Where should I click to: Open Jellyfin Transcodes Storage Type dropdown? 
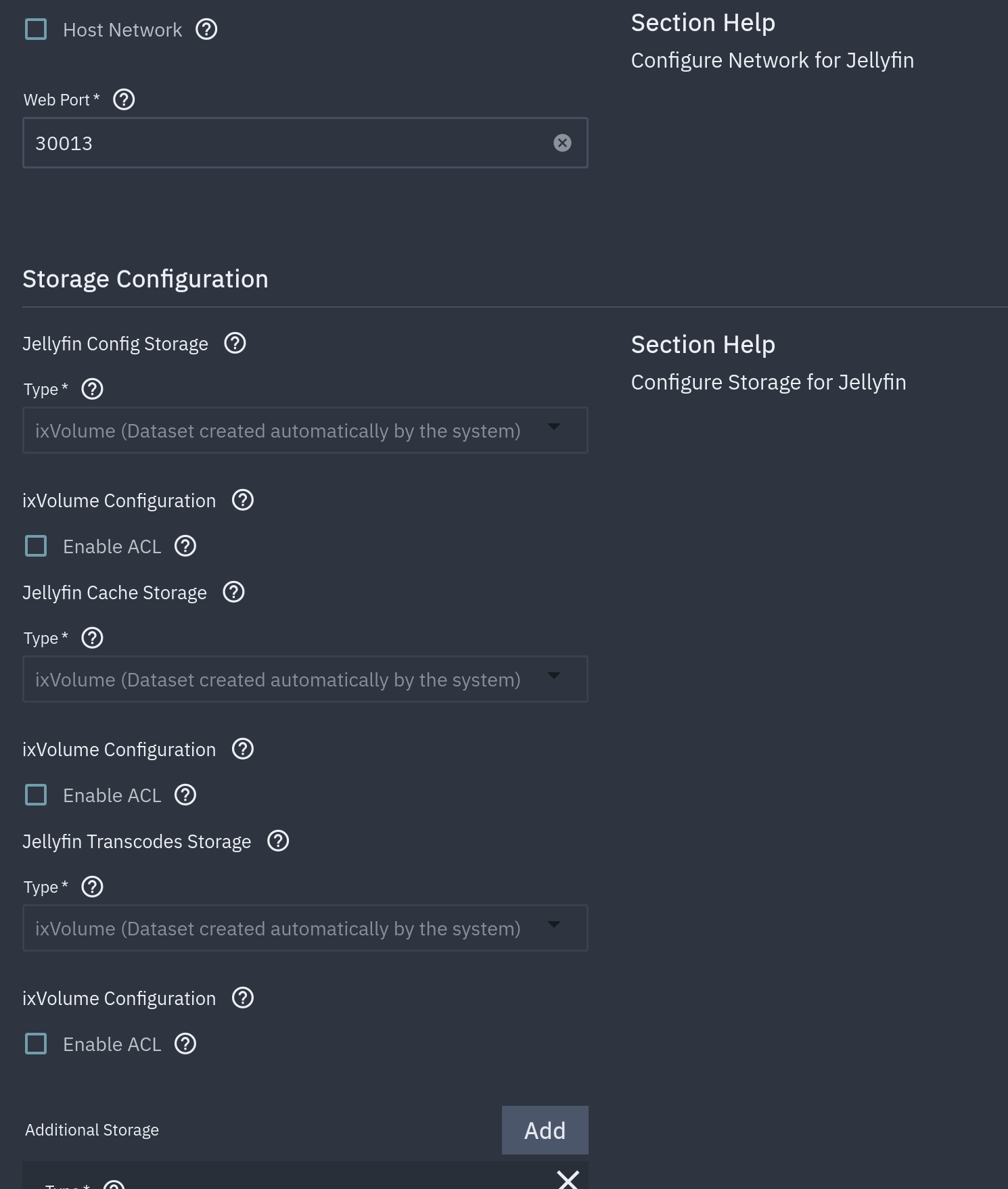tap(304, 928)
